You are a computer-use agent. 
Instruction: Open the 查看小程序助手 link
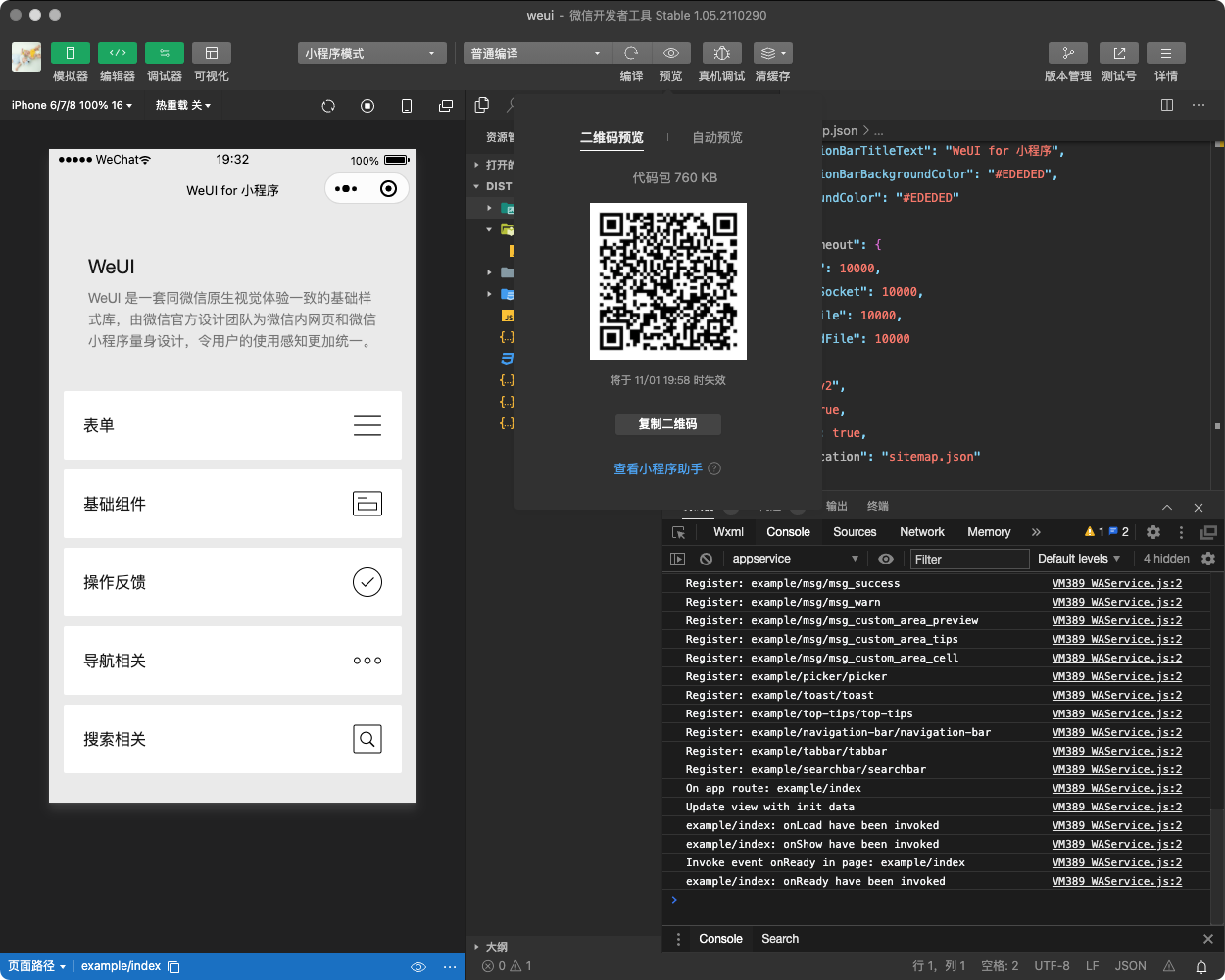coord(658,469)
